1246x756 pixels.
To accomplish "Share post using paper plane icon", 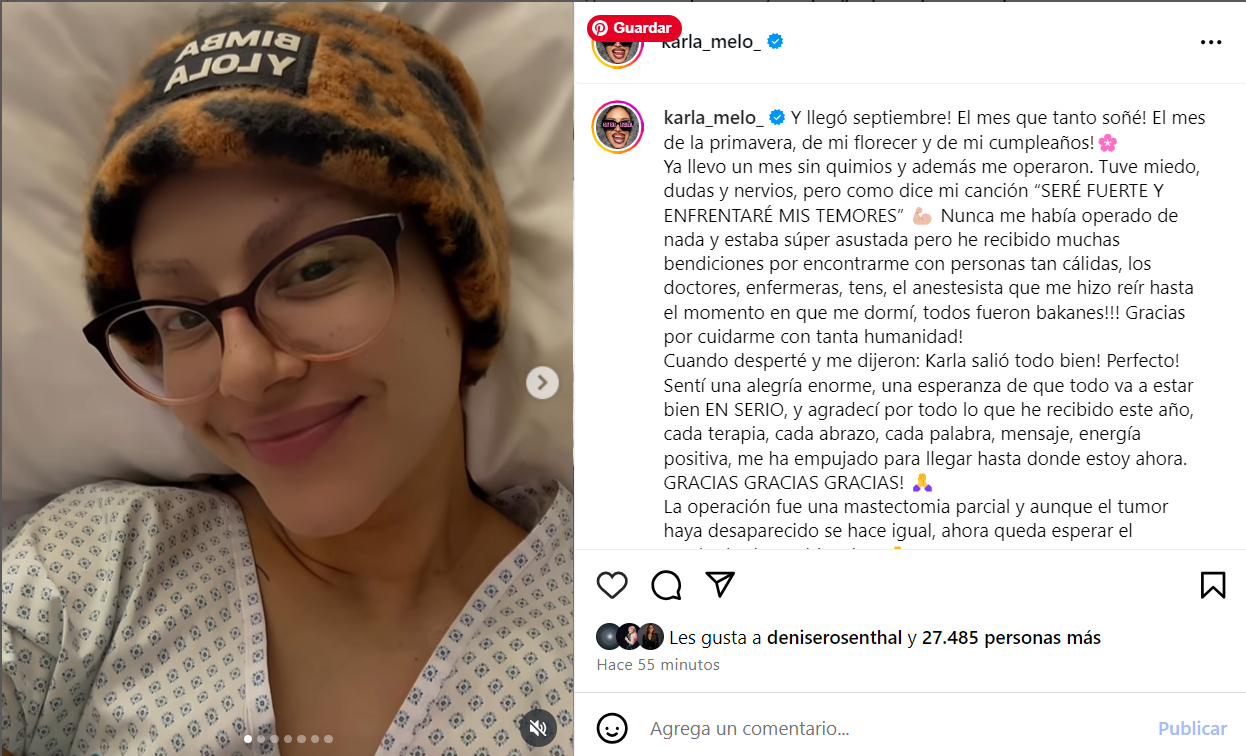I will point(720,585).
